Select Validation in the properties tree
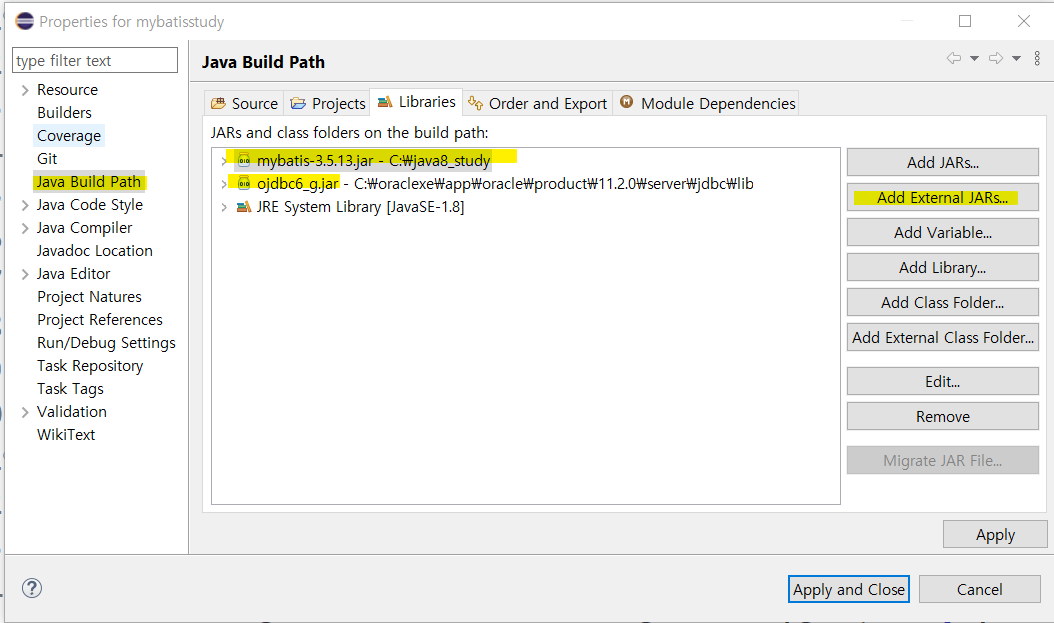1054x623 pixels. pos(72,412)
